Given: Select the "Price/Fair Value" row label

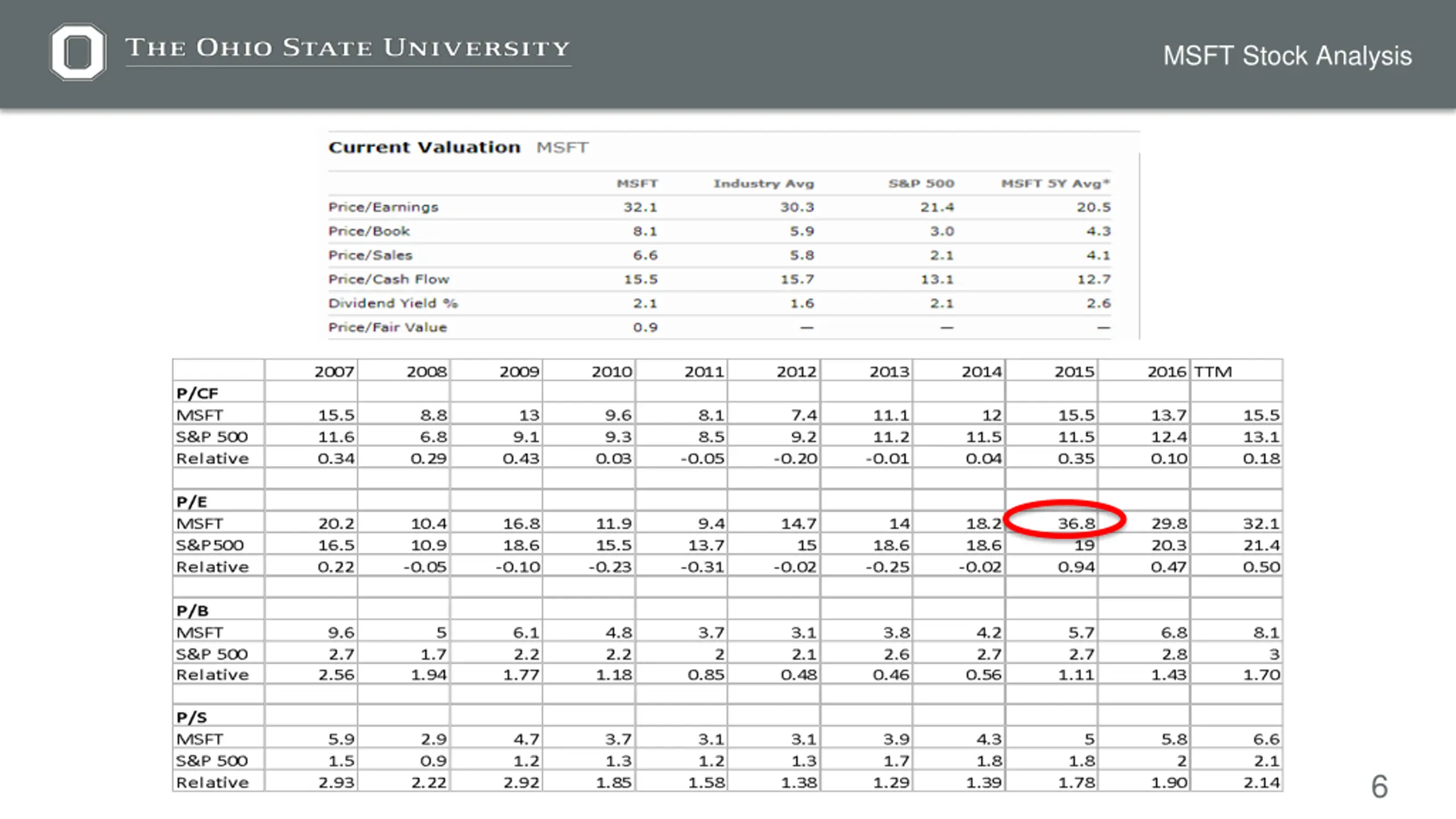Looking at the screenshot, I should 387,328.
